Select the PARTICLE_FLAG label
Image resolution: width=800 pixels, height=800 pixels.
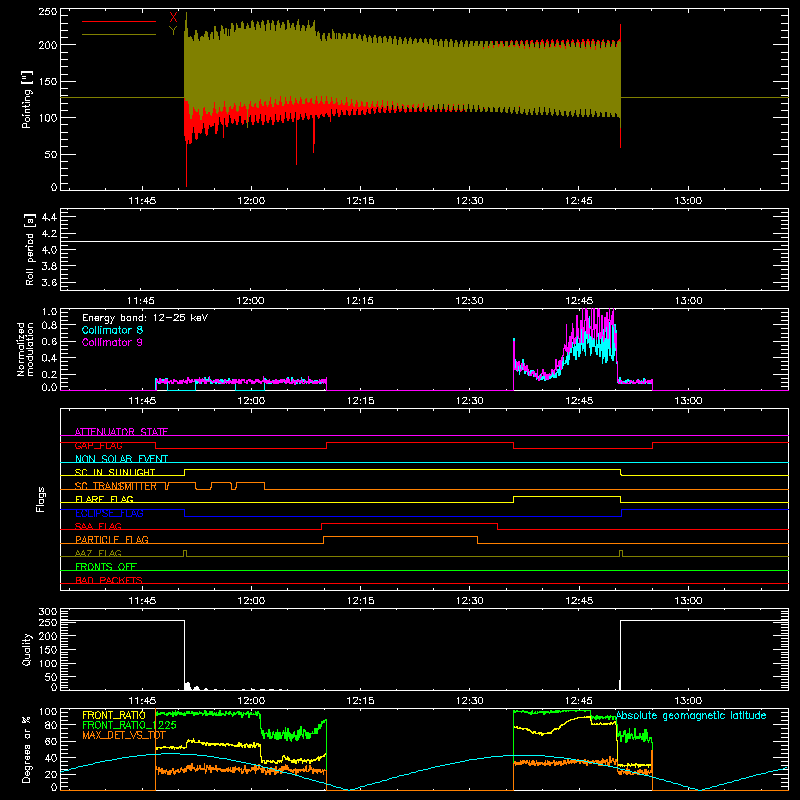tap(112, 539)
